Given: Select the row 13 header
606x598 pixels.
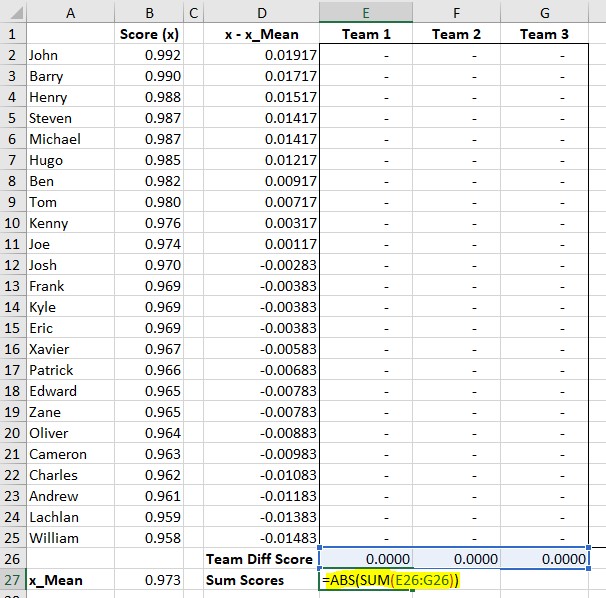Looking at the screenshot, I should (13, 286).
